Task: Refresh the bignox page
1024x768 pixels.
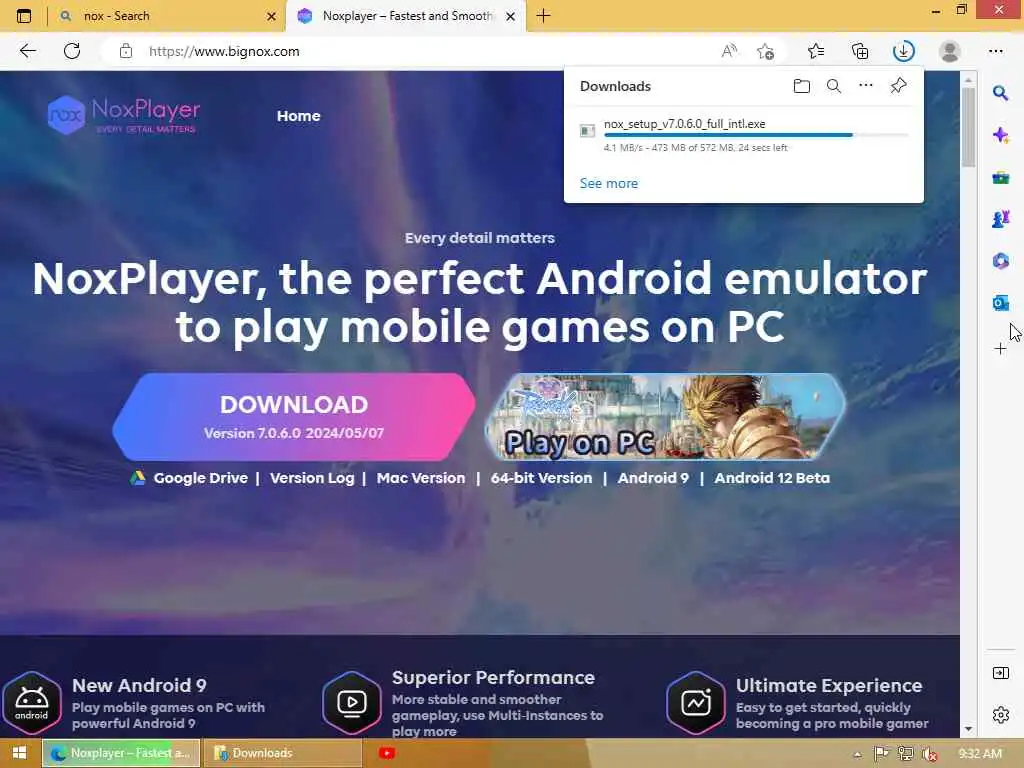Action: click(72, 51)
